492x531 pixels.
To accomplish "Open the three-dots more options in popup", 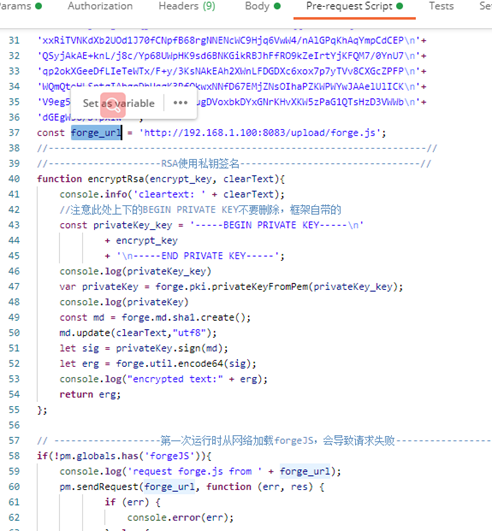I will (180, 103).
